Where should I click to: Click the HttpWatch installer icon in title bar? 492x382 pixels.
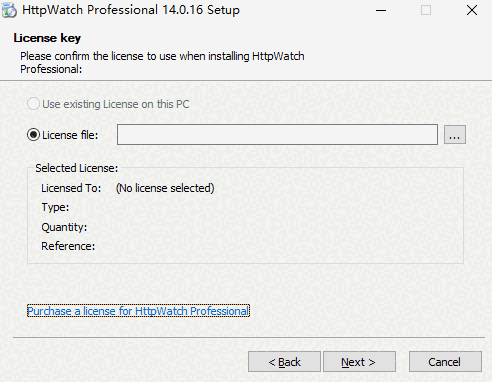[x=9, y=10]
